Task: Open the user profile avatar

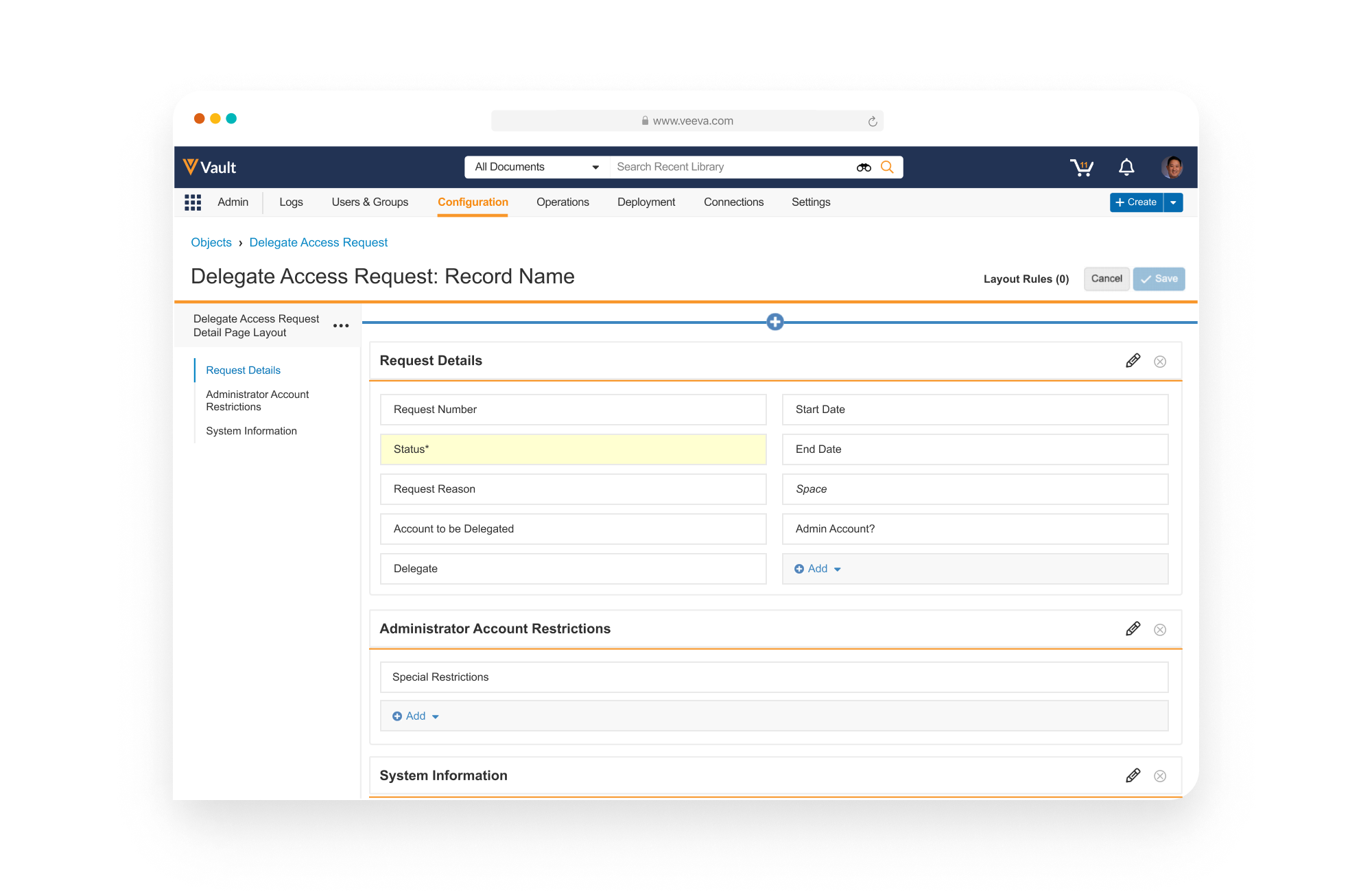Action: 1172,167
